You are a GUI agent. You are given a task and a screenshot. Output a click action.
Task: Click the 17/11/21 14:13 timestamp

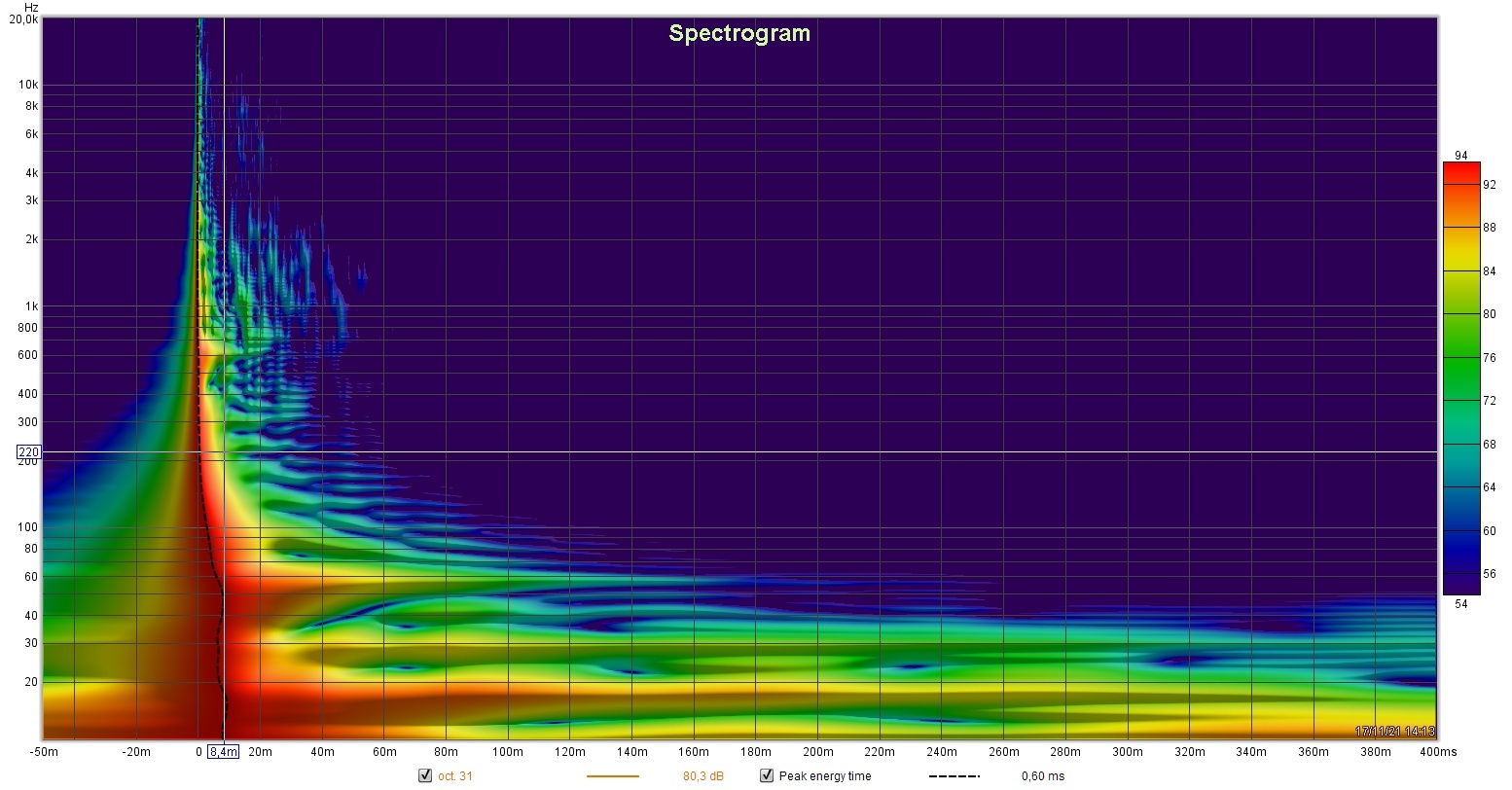1395,732
